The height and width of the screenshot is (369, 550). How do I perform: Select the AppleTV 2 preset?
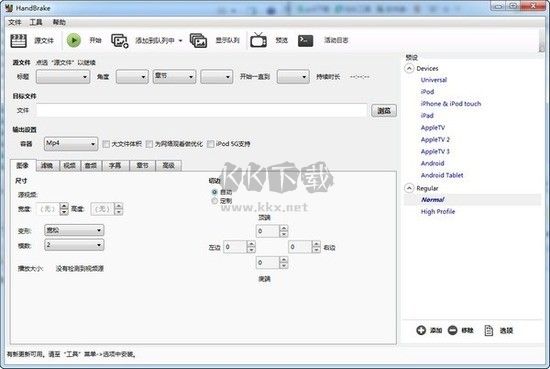point(435,140)
